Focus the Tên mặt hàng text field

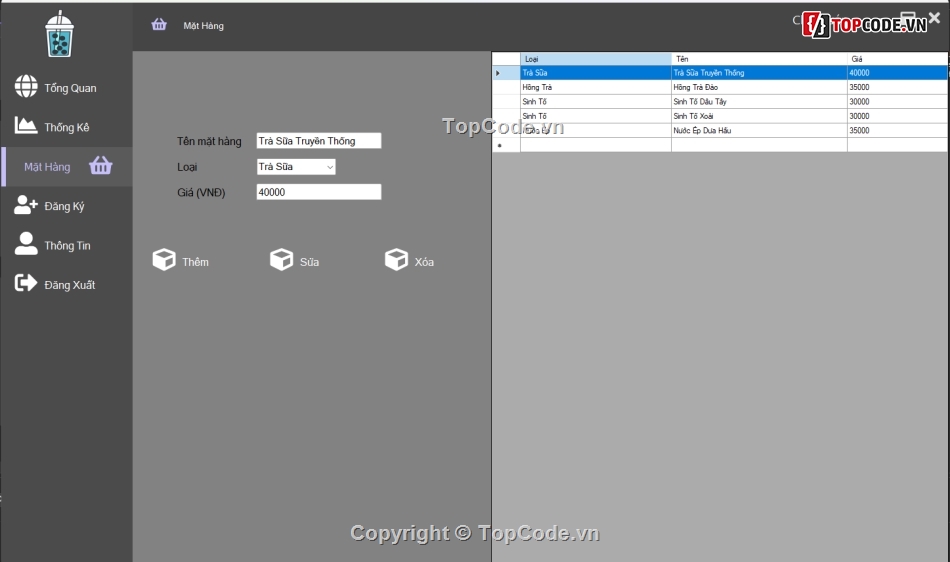(x=318, y=141)
